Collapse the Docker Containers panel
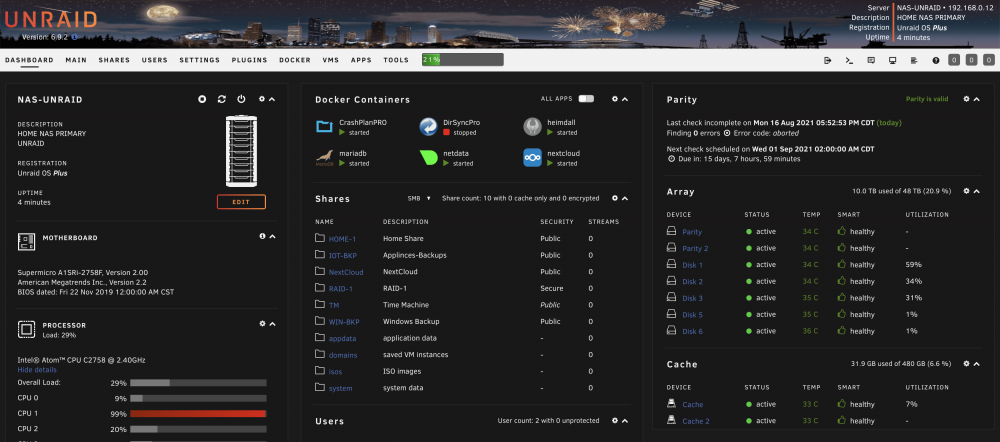This screenshot has width=1000, height=442. 625,99
